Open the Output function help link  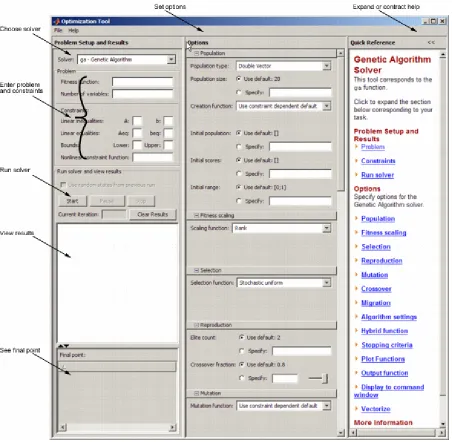(384, 373)
